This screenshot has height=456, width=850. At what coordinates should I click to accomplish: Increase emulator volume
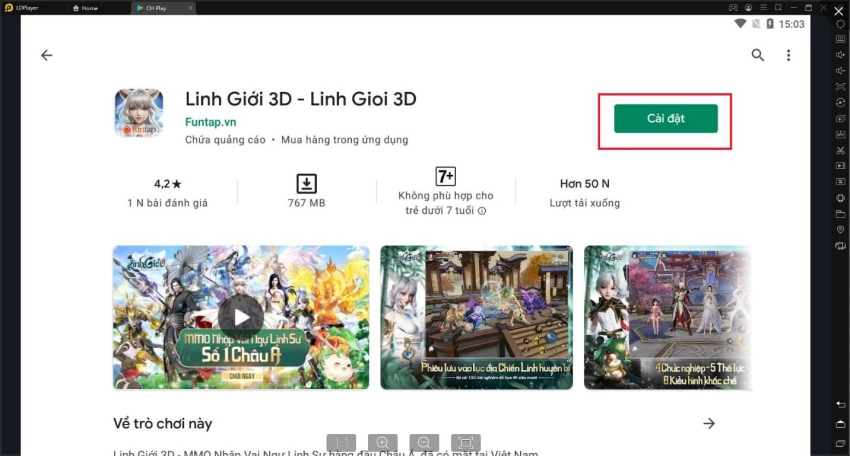click(840, 55)
